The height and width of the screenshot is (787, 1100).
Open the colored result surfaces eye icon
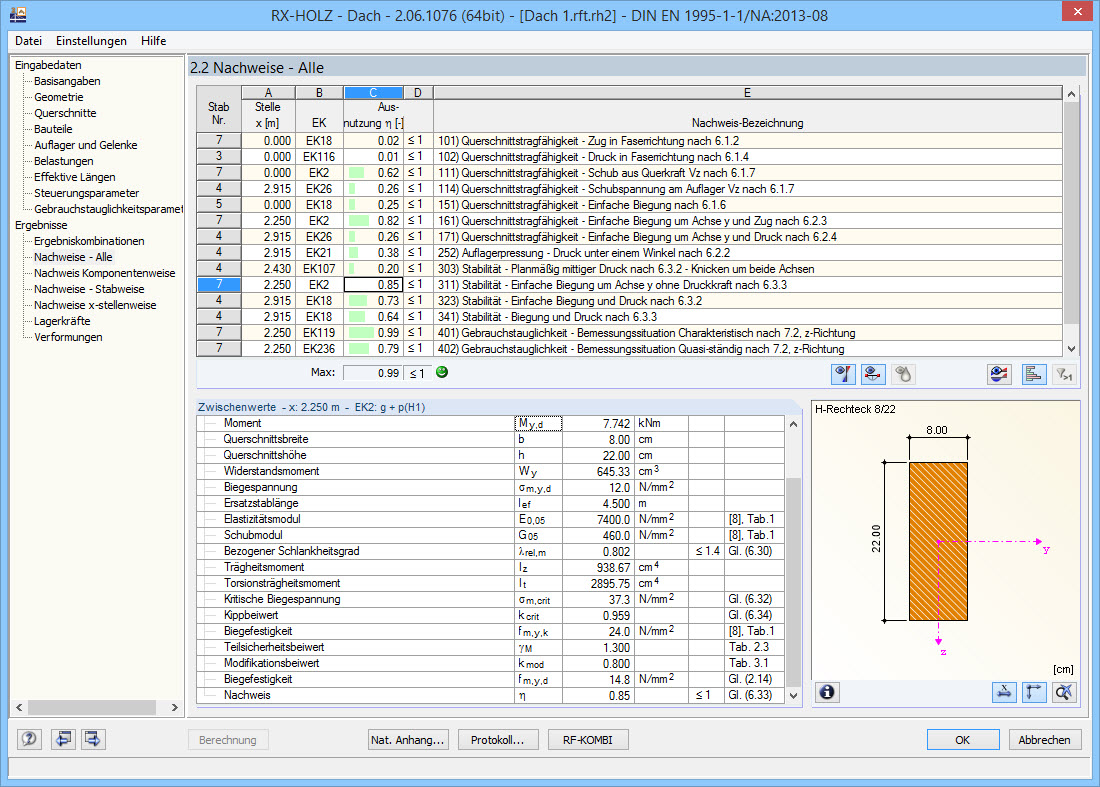[x=999, y=374]
